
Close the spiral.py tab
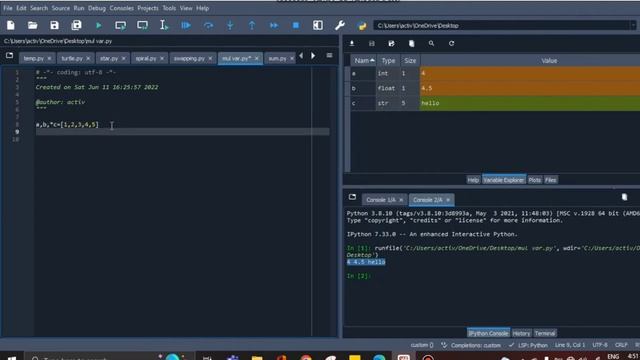point(162,58)
